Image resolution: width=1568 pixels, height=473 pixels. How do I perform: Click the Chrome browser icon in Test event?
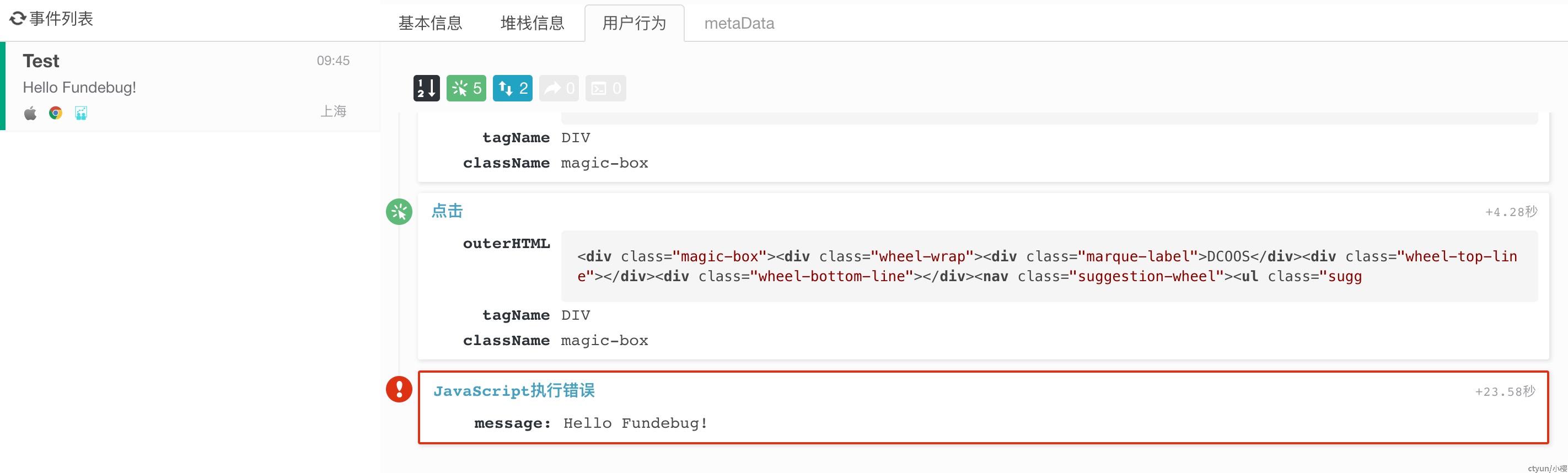point(55,113)
